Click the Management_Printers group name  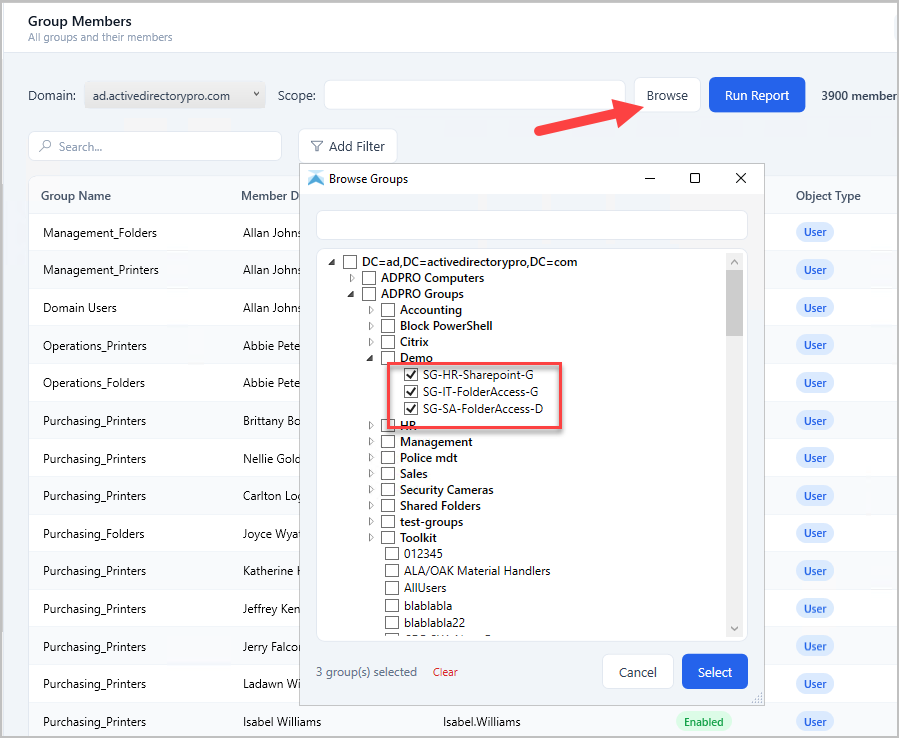pos(101,270)
